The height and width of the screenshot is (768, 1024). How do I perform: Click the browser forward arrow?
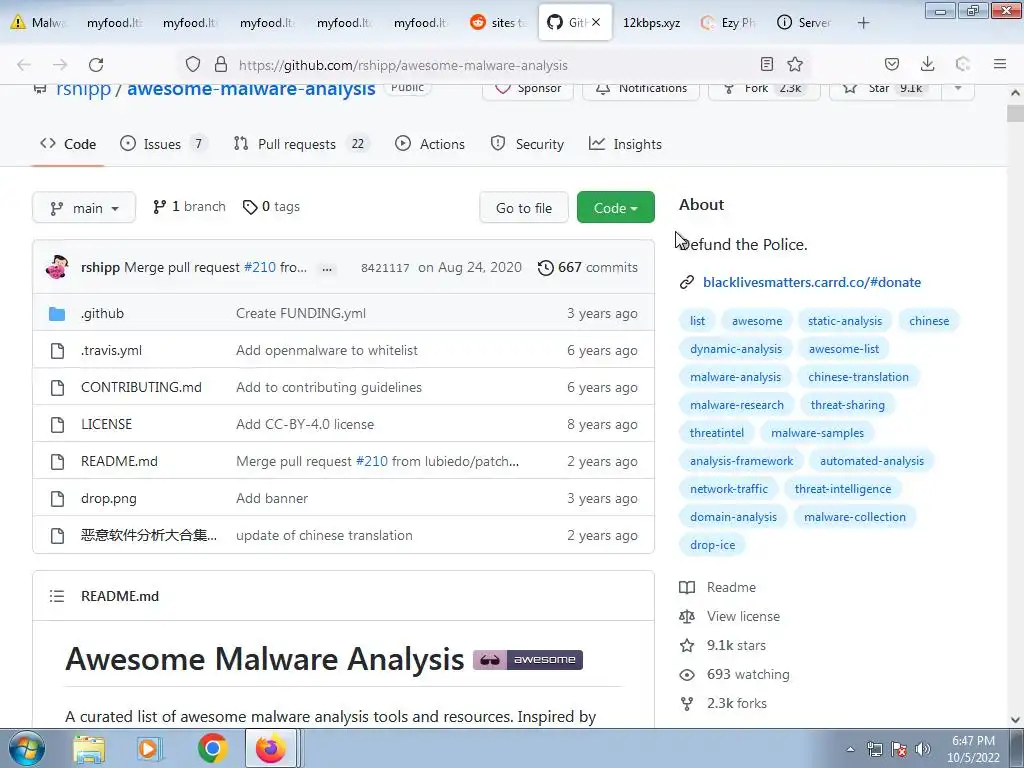tap(60, 65)
